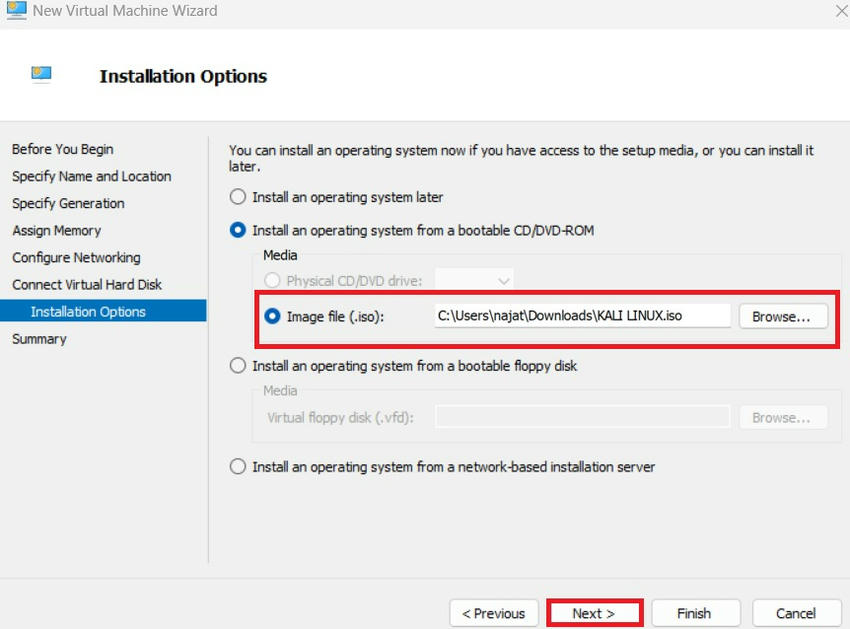
Task: Click the wizard icon in the title bar
Action: pos(15,11)
